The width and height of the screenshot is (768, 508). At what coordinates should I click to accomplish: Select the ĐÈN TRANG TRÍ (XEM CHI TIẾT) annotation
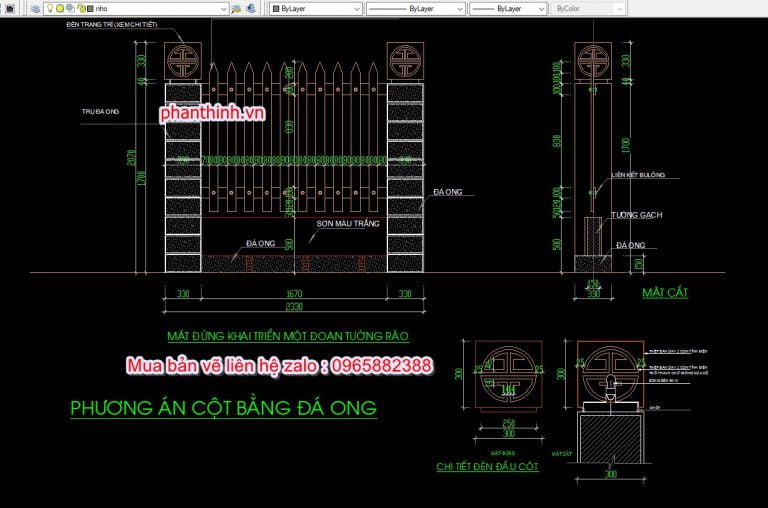click(x=112, y=24)
